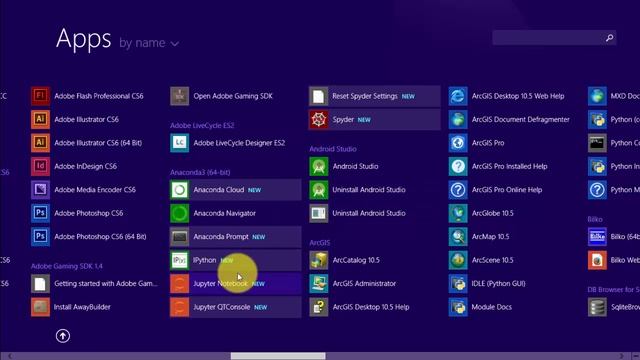The image size is (640, 360).
Task: Click the search magnifier button
Action: 609,38
